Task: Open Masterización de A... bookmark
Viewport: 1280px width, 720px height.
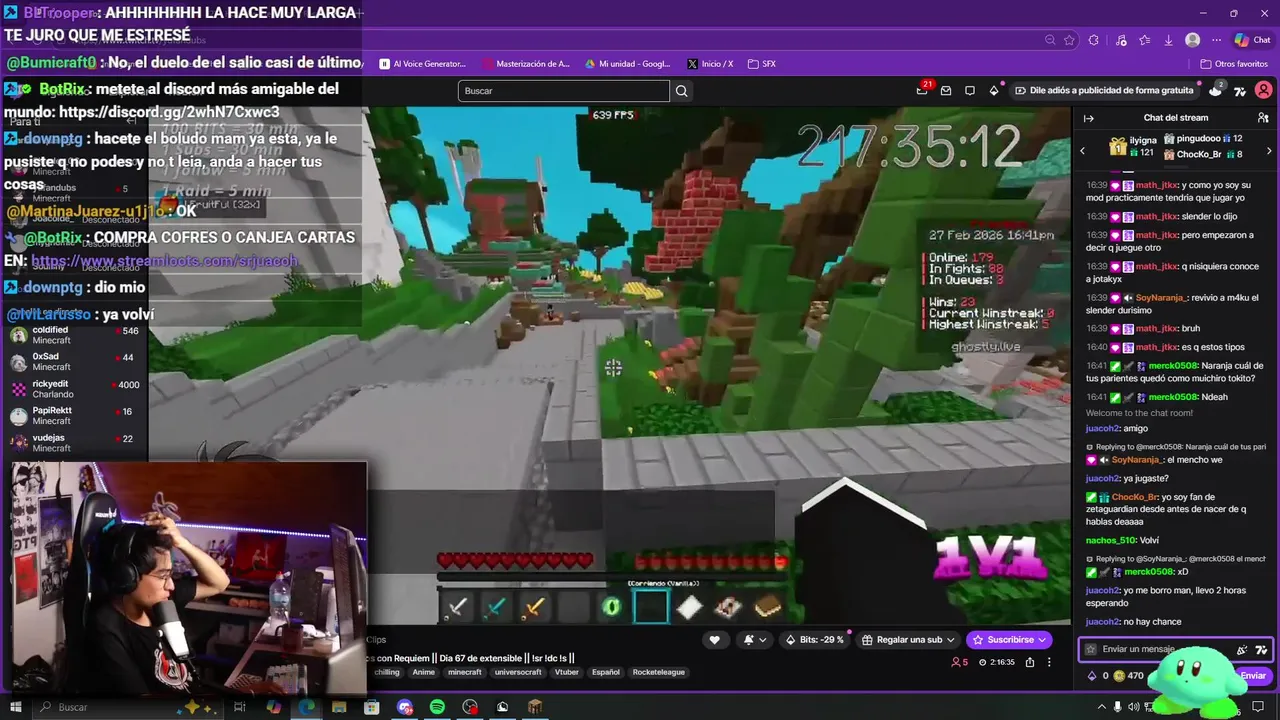Action: 525,64
